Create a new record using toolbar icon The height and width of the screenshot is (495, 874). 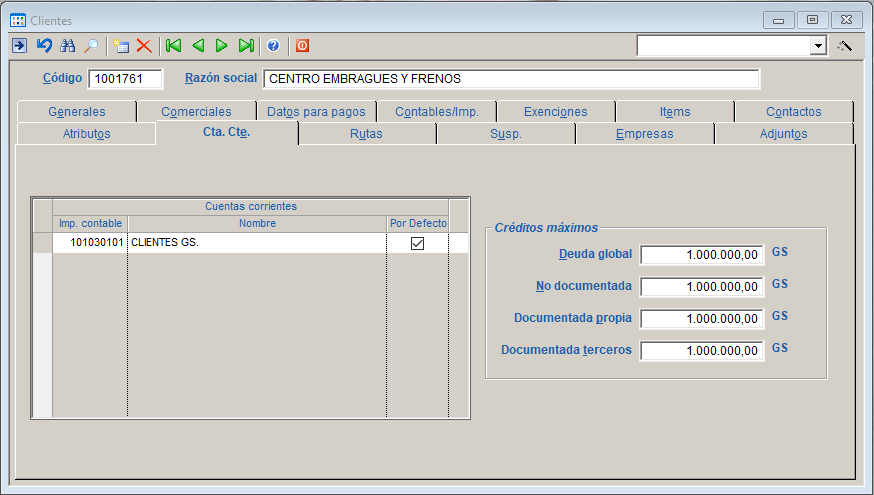[x=121, y=46]
